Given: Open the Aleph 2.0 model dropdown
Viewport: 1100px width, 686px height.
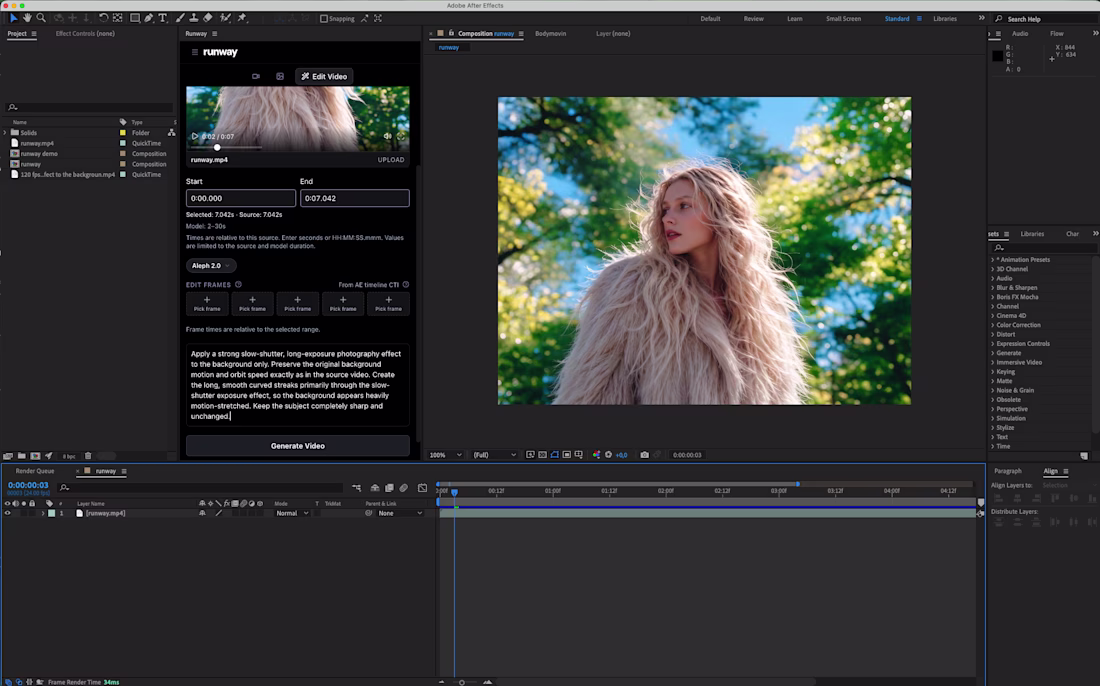Looking at the screenshot, I should pyautogui.click(x=210, y=266).
